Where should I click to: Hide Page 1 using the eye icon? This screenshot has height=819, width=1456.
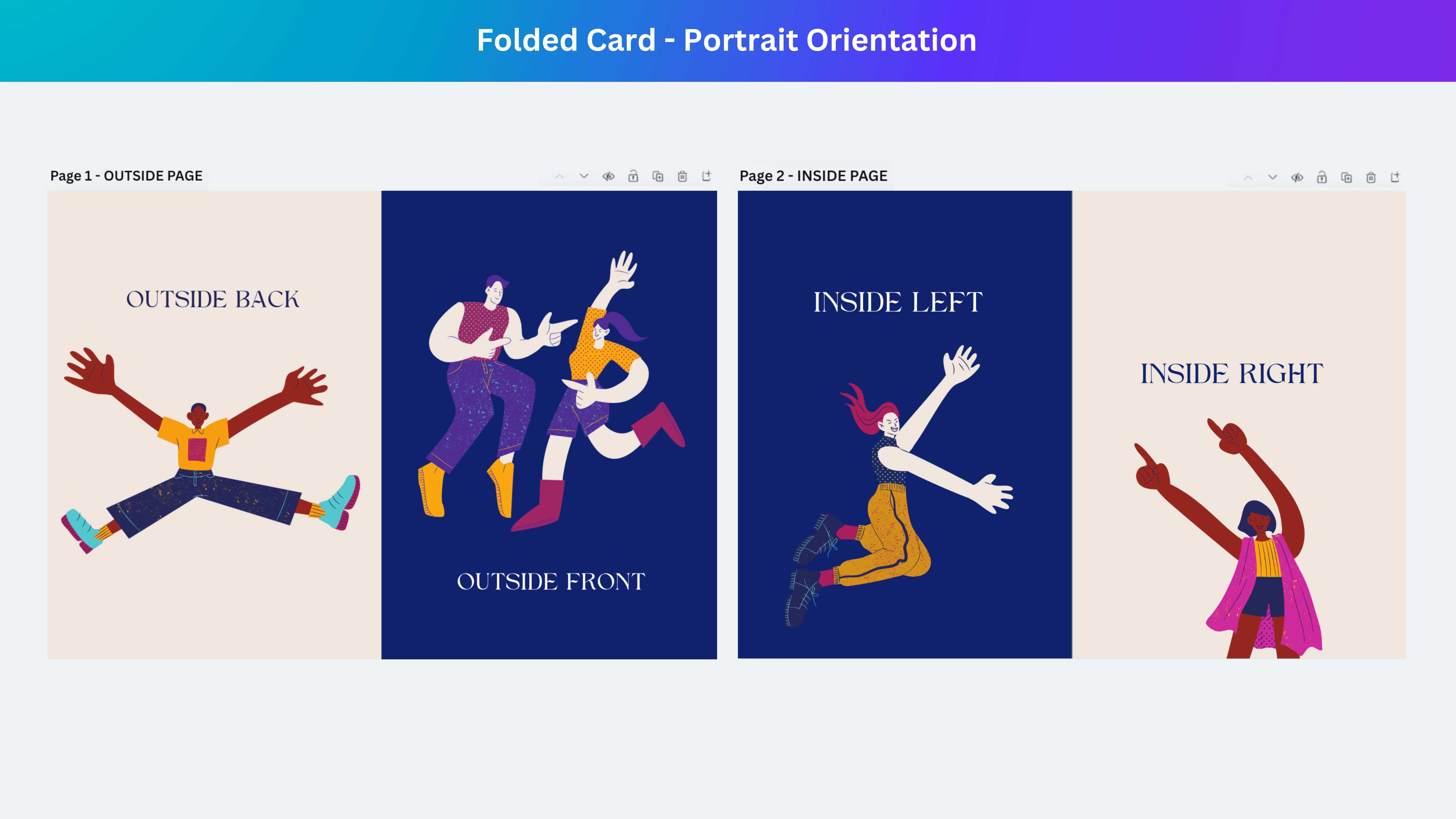click(x=609, y=176)
